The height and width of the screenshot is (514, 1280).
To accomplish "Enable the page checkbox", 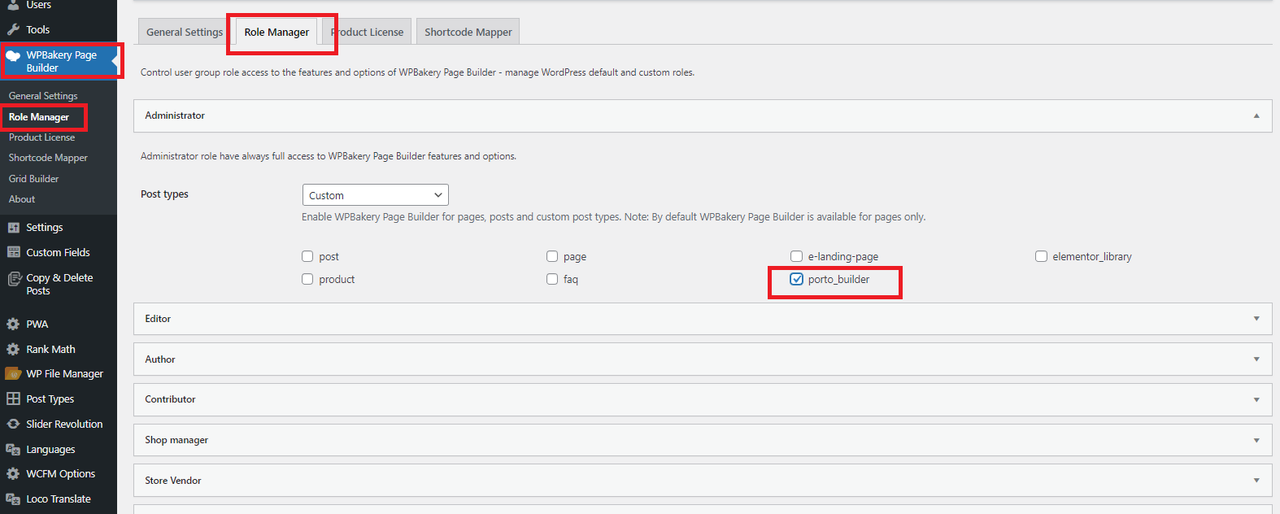I will (552, 257).
